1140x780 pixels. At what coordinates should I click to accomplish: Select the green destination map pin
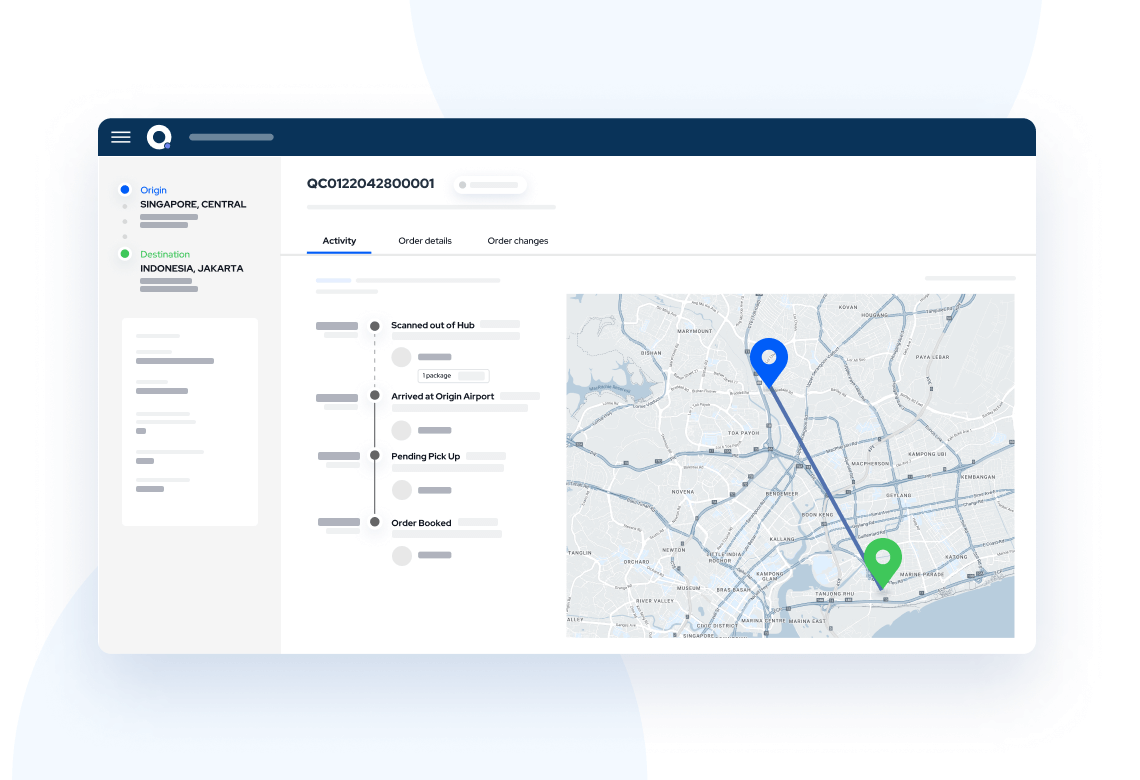coord(883,563)
